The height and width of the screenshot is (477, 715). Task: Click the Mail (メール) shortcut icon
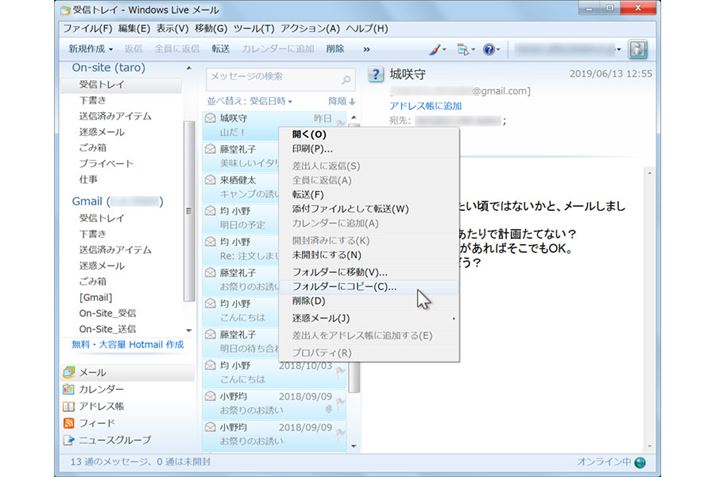point(69,373)
